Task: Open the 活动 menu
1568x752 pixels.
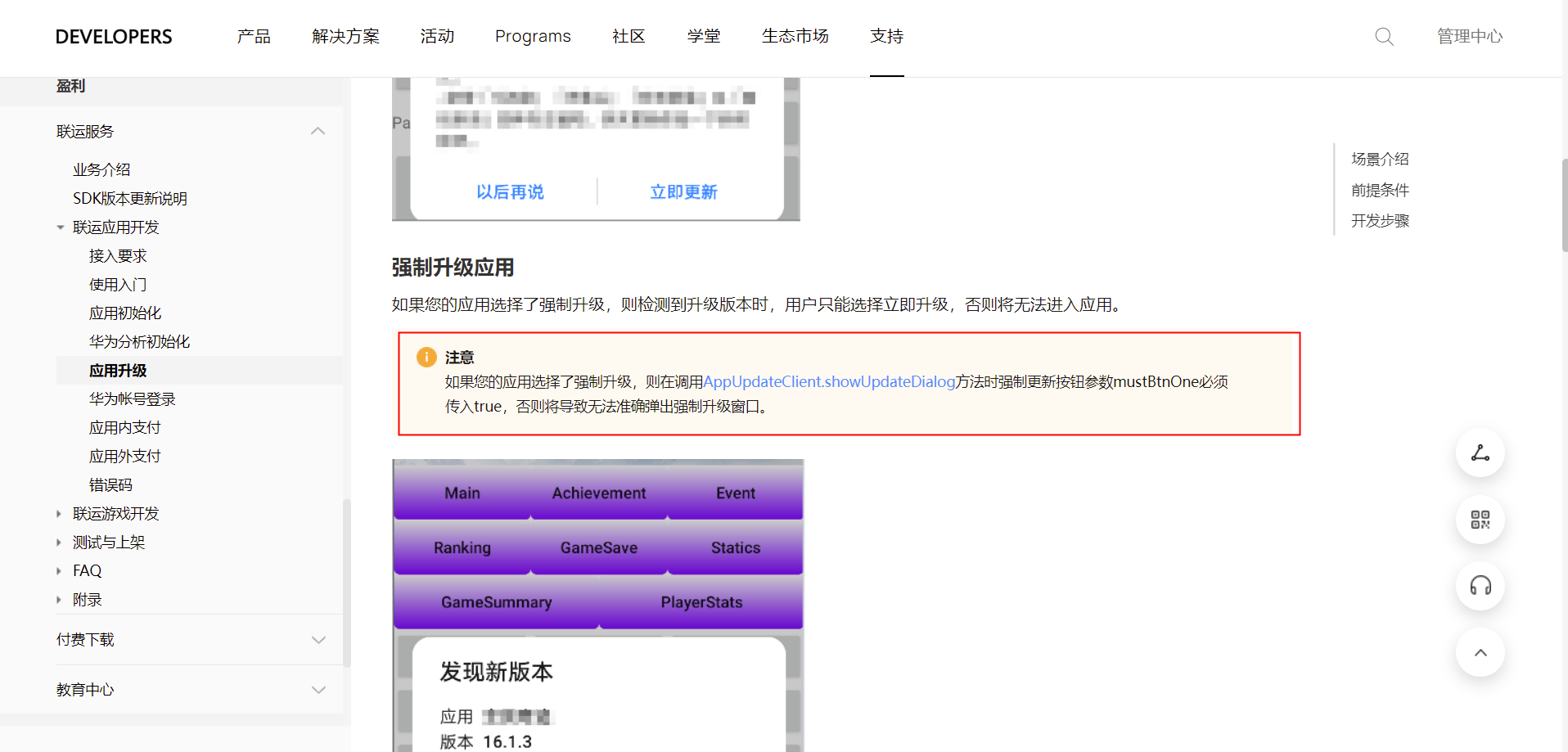Action: [x=437, y=36]
